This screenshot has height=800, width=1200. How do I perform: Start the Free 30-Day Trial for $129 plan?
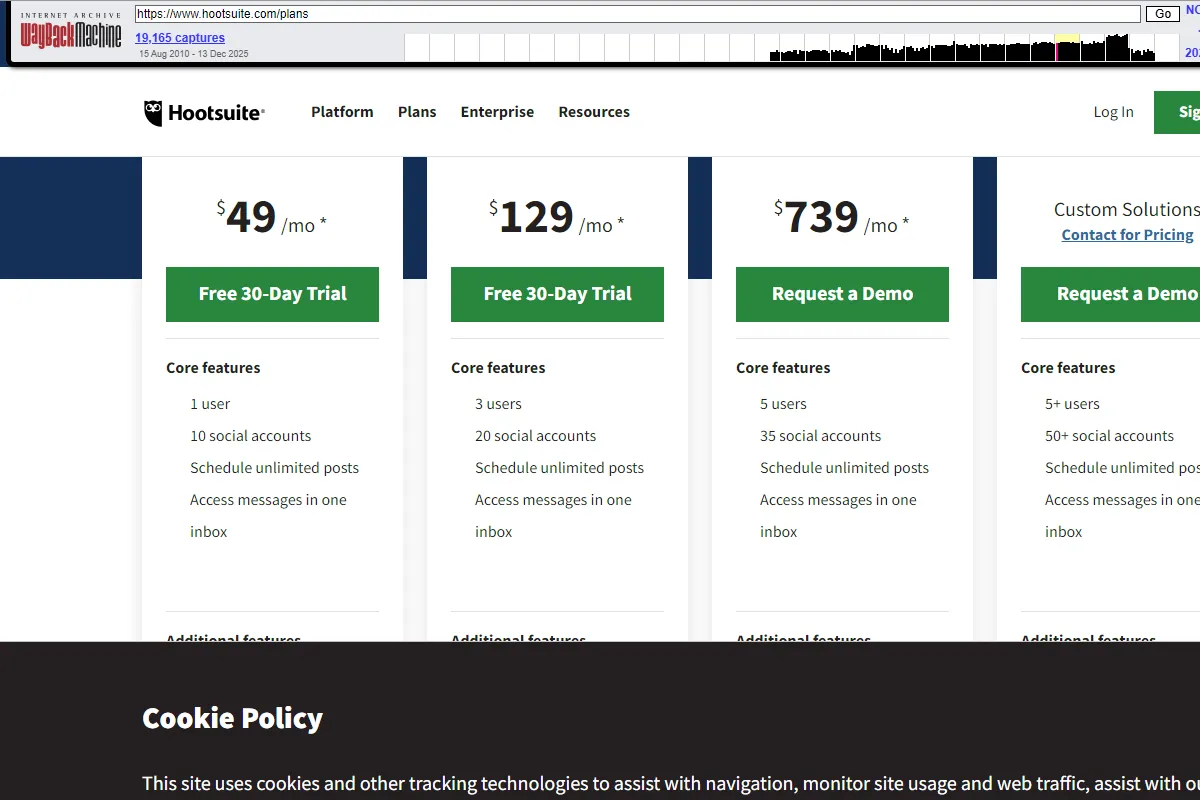pyautogui.click(x=557, y=294)
